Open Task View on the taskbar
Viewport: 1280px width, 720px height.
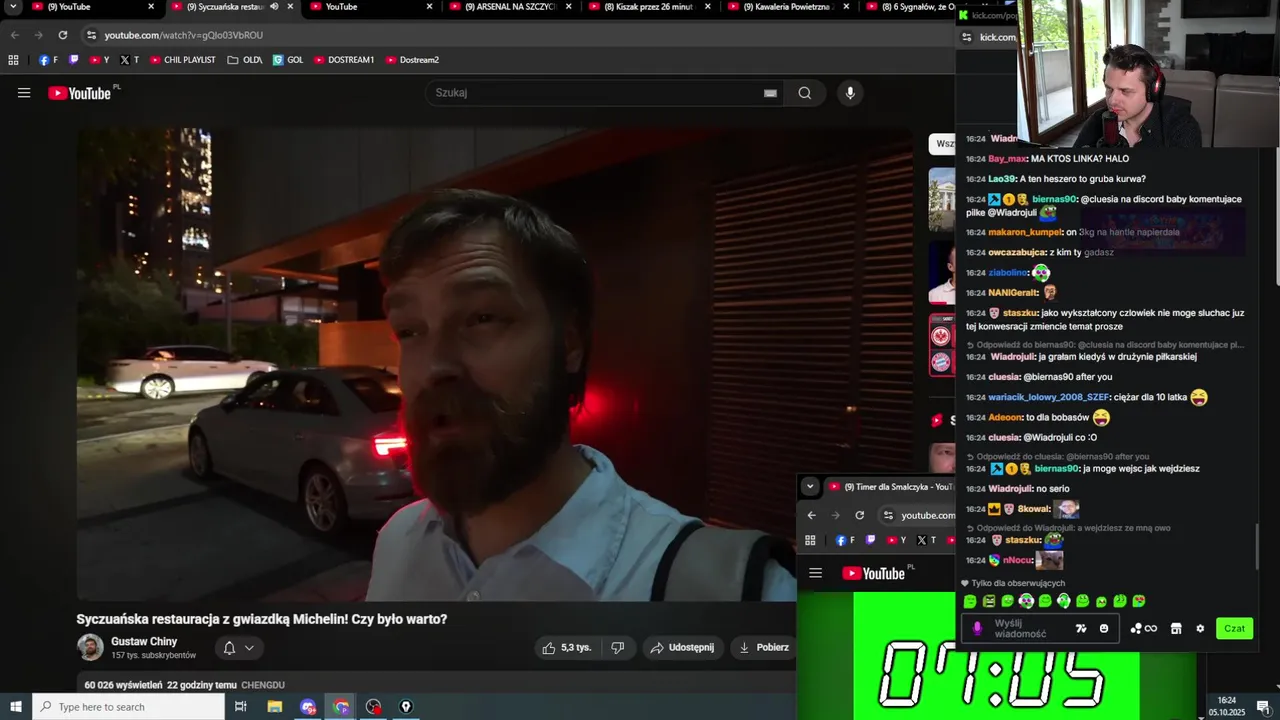(x=241, y=707)
